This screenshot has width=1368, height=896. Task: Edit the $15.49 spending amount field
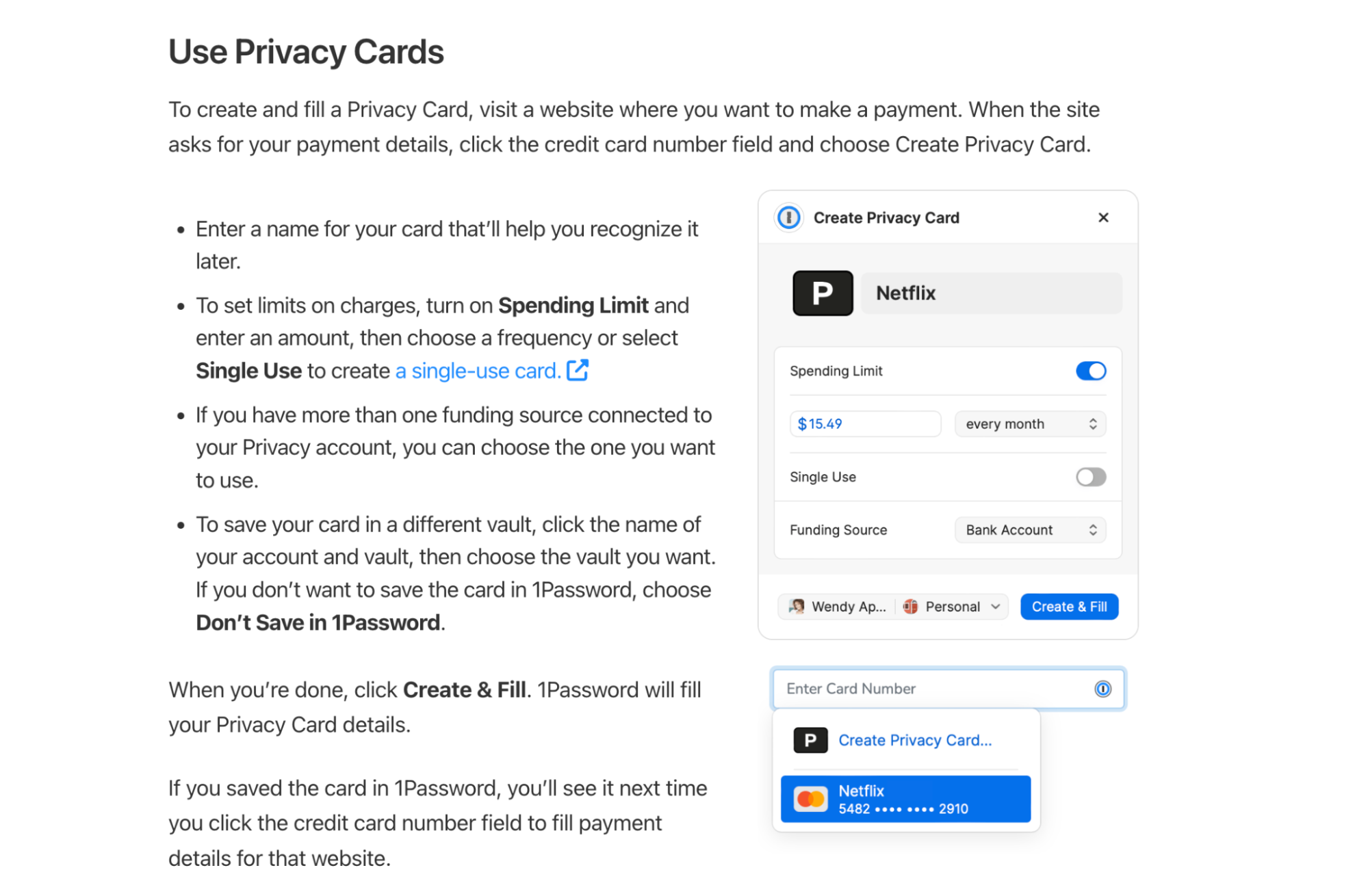click(864, 423)
